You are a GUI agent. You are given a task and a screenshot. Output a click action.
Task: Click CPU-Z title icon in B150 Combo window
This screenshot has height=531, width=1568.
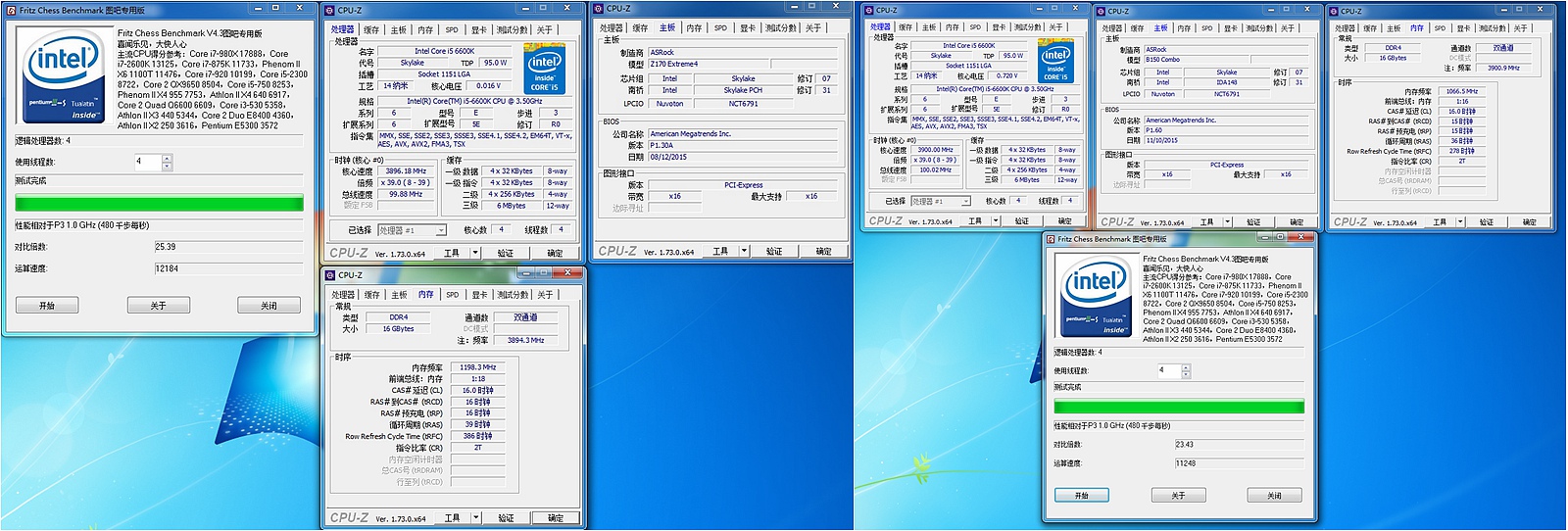pyautogui.click(x=1101, y=12)
